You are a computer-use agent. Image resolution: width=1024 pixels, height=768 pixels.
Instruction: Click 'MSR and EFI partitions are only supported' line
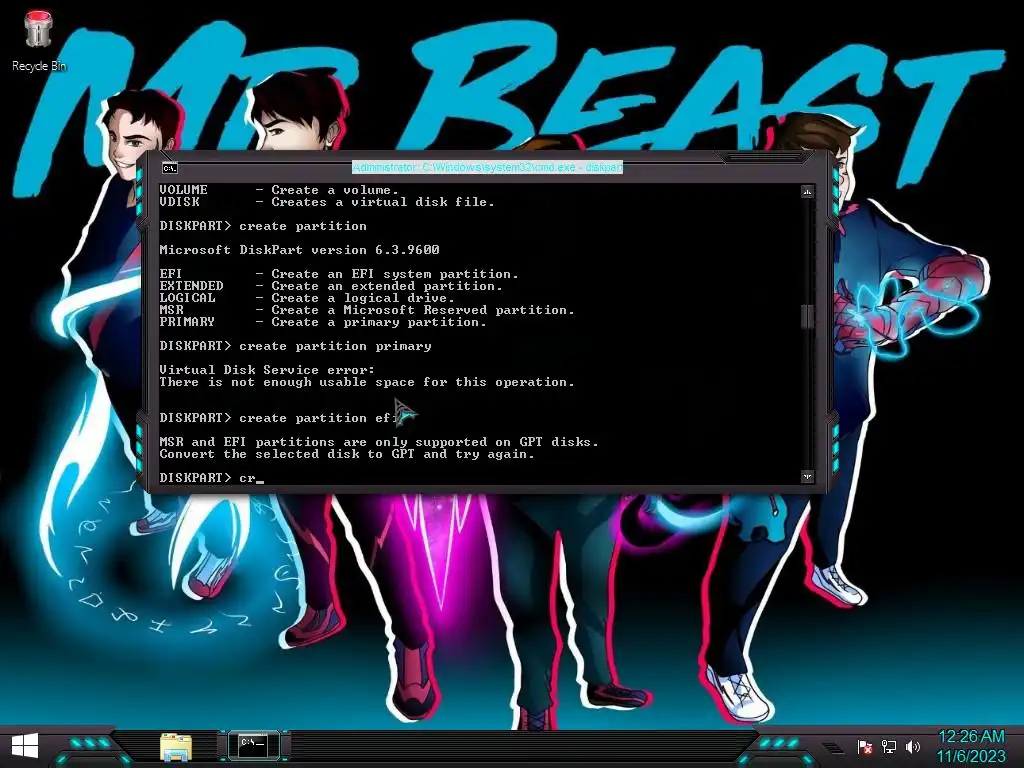point(379,442)
